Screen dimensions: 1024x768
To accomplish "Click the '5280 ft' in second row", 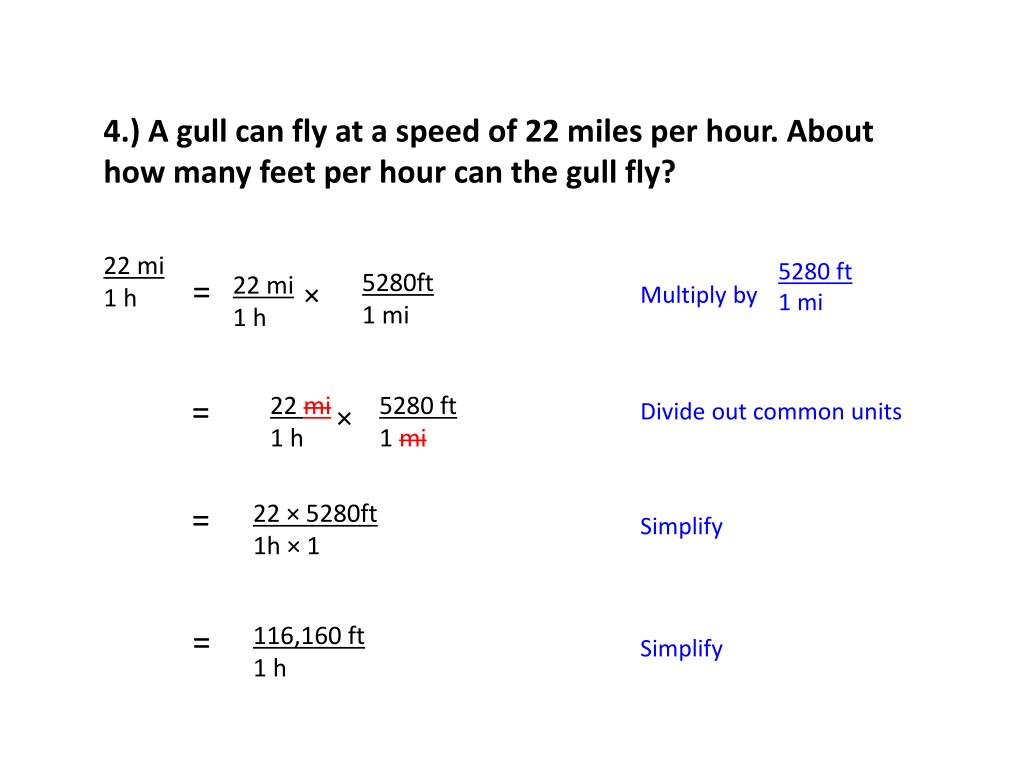I will click(417, 406).
